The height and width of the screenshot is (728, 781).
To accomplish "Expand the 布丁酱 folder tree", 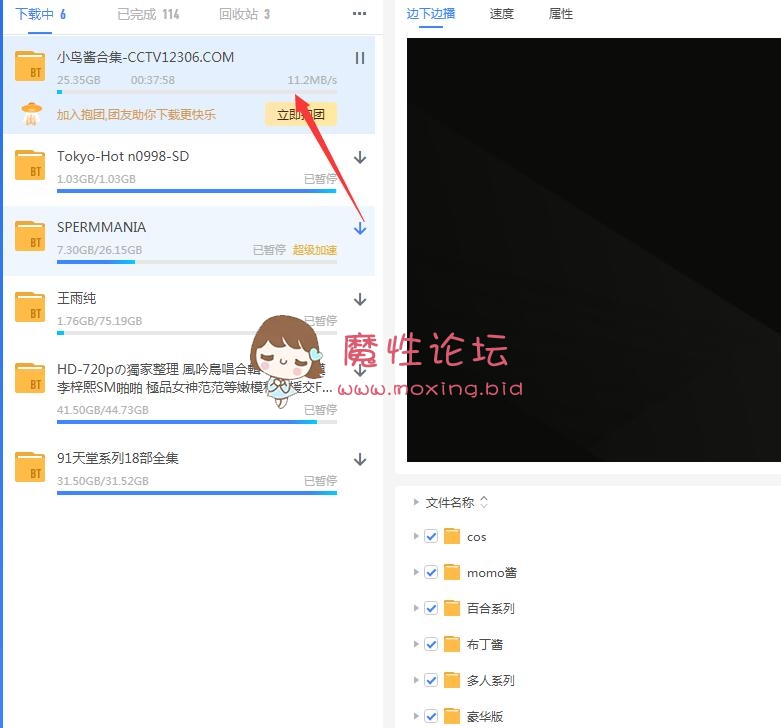I will 416,644.
